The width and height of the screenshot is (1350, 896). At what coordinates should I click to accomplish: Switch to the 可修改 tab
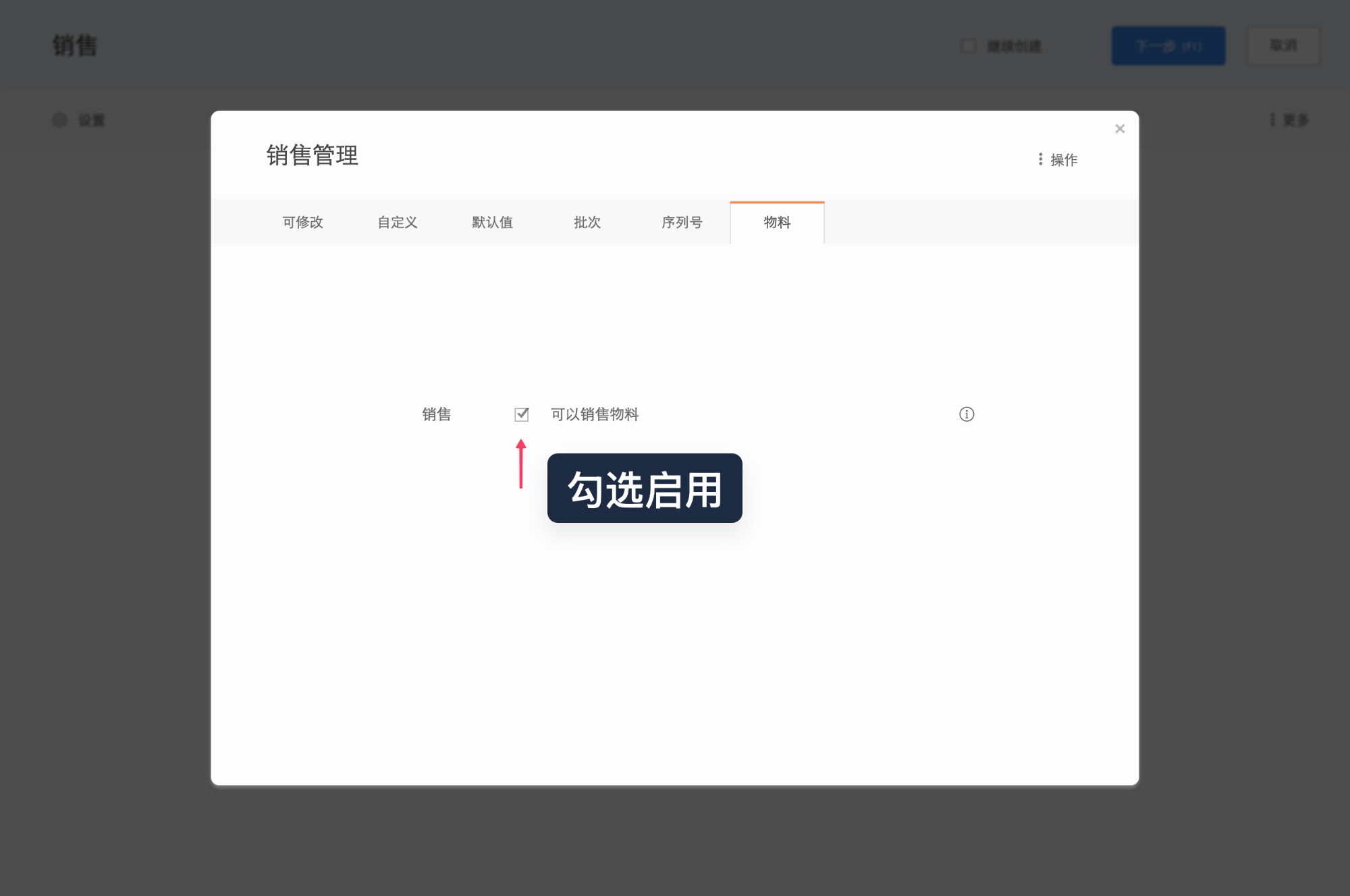[304, 222]
